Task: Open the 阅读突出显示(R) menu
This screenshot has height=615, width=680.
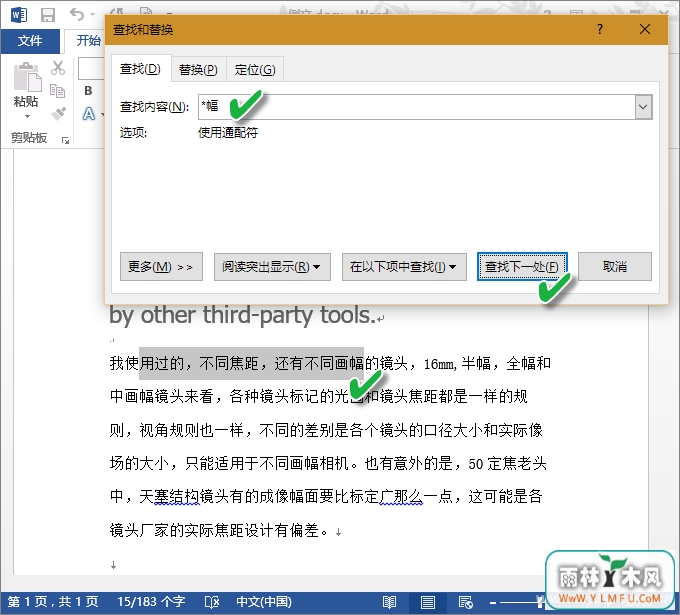Action: [272, 267]
